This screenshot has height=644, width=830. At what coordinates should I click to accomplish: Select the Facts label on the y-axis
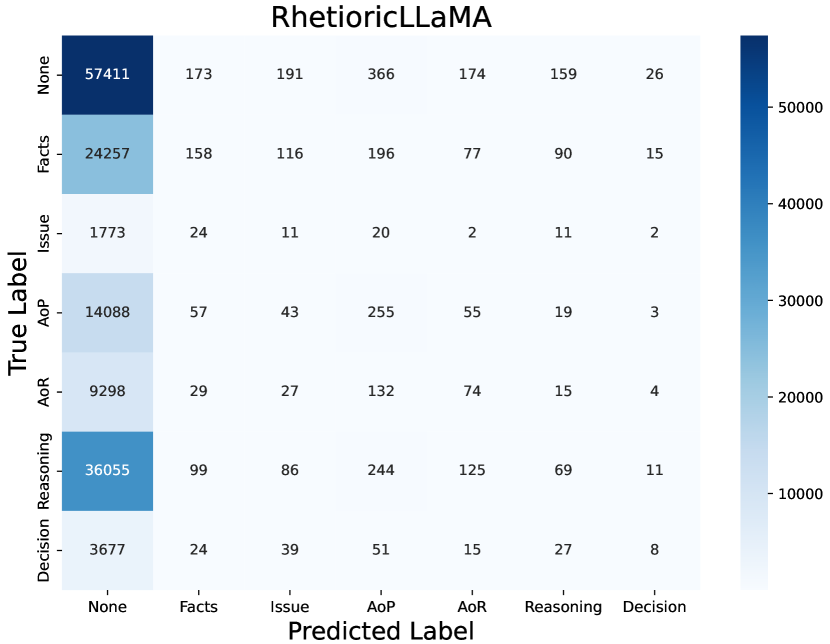tap(45, 154)
